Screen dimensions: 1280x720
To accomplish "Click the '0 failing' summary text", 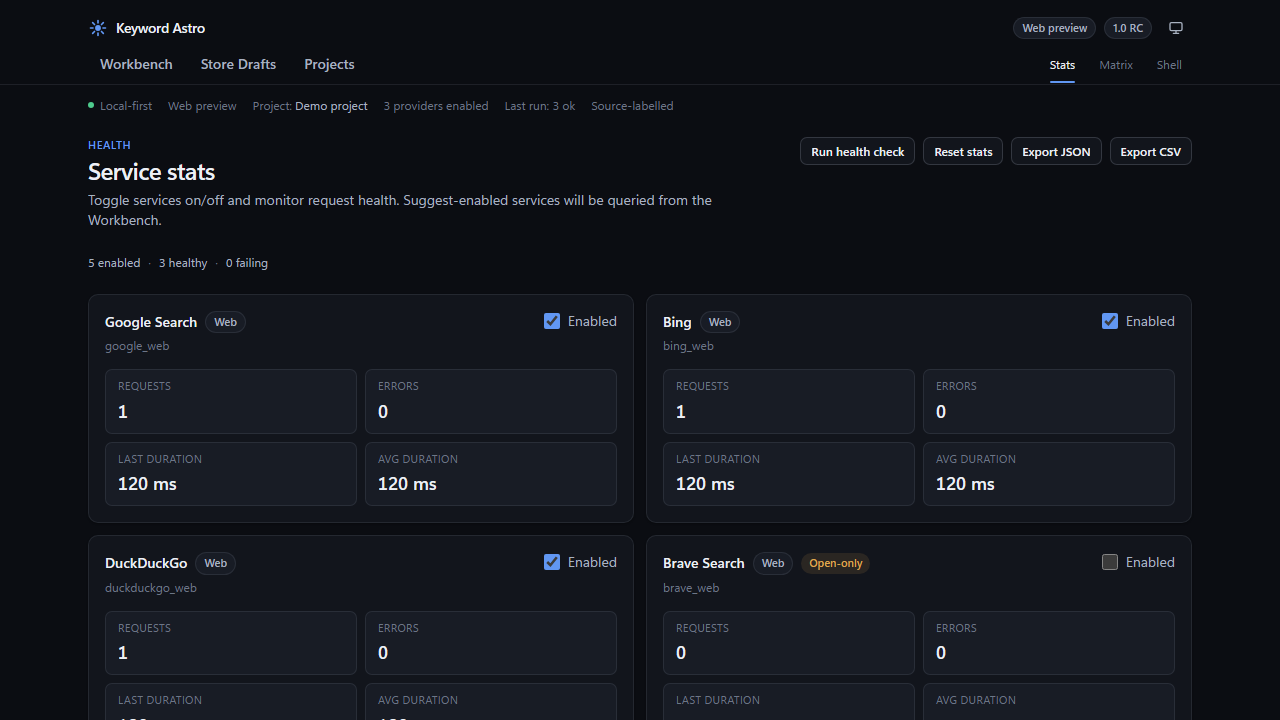I will 247,263.
